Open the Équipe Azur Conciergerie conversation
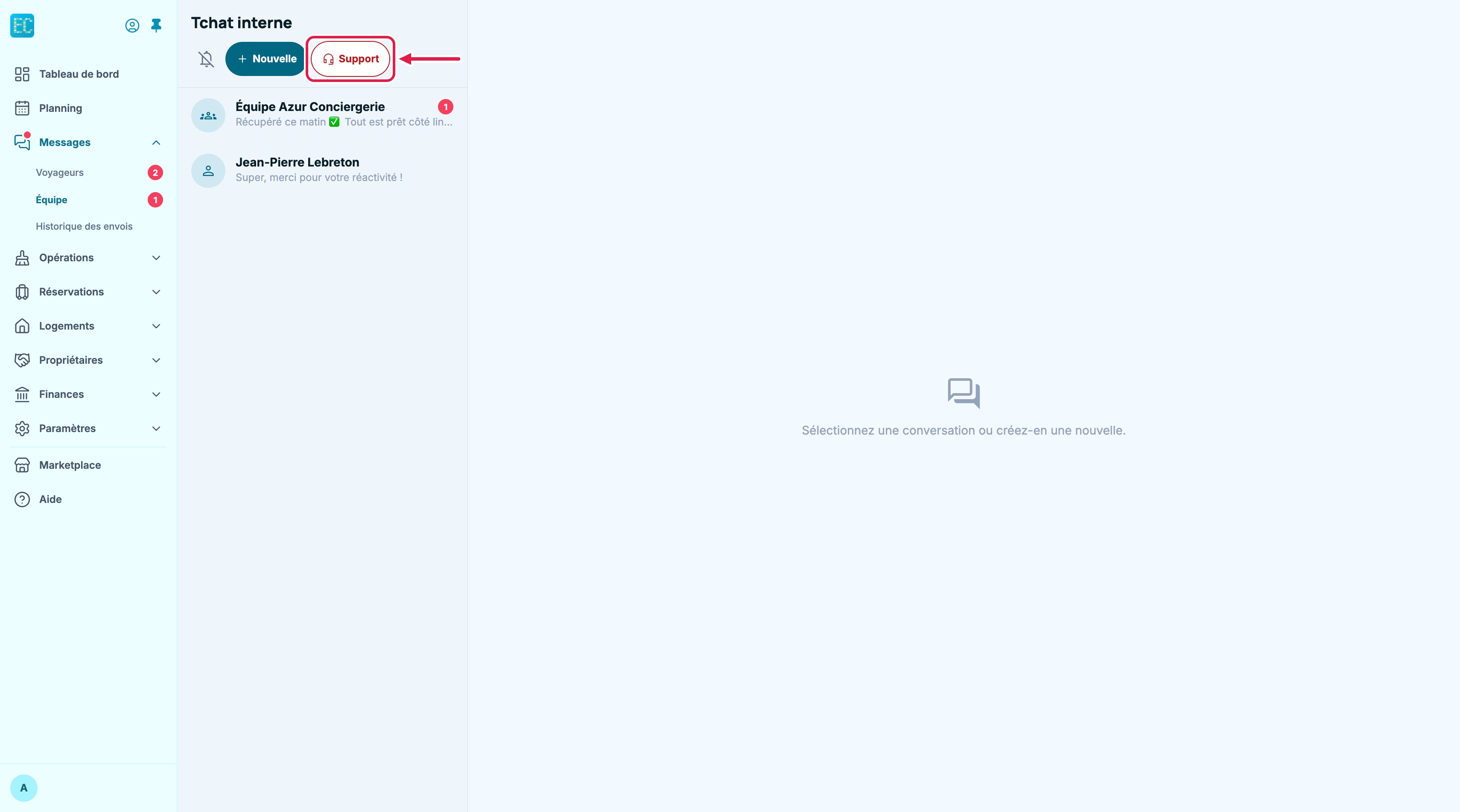1460x812 pixels. 322,115
